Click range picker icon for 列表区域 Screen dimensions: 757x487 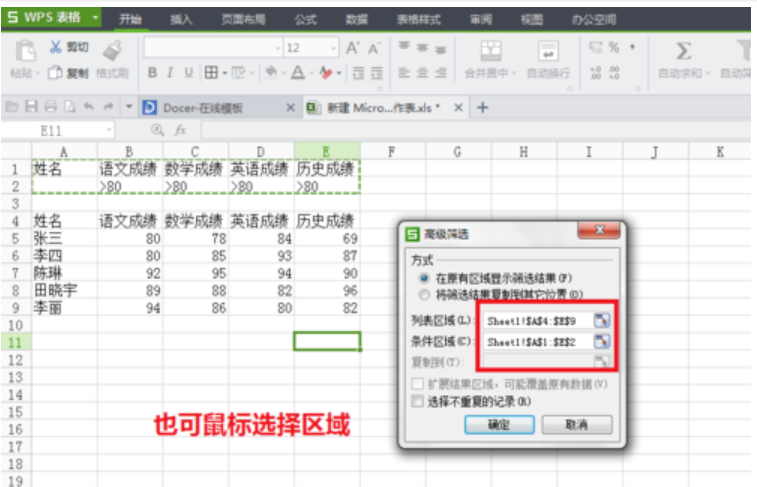(x=601, y=320)
